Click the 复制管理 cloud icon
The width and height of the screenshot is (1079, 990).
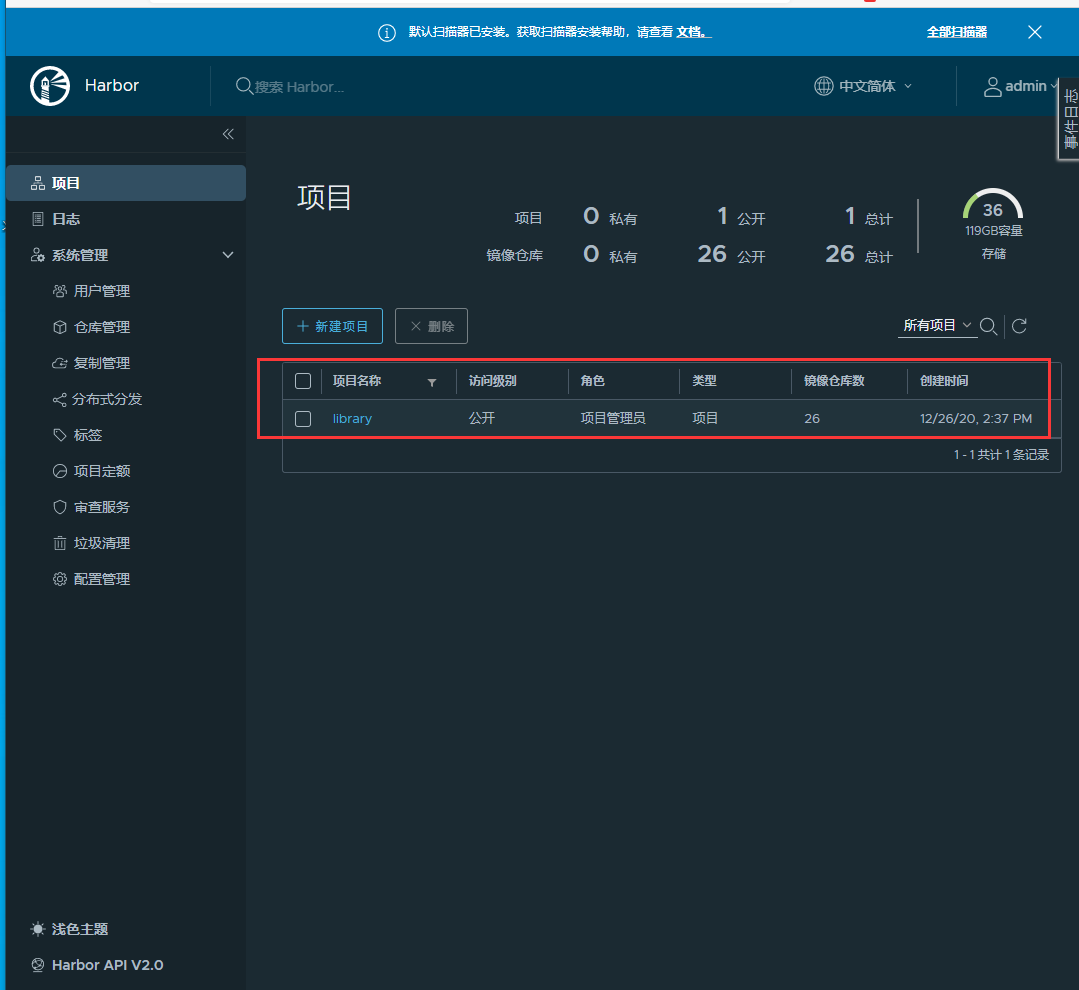[x=60, y=363]
